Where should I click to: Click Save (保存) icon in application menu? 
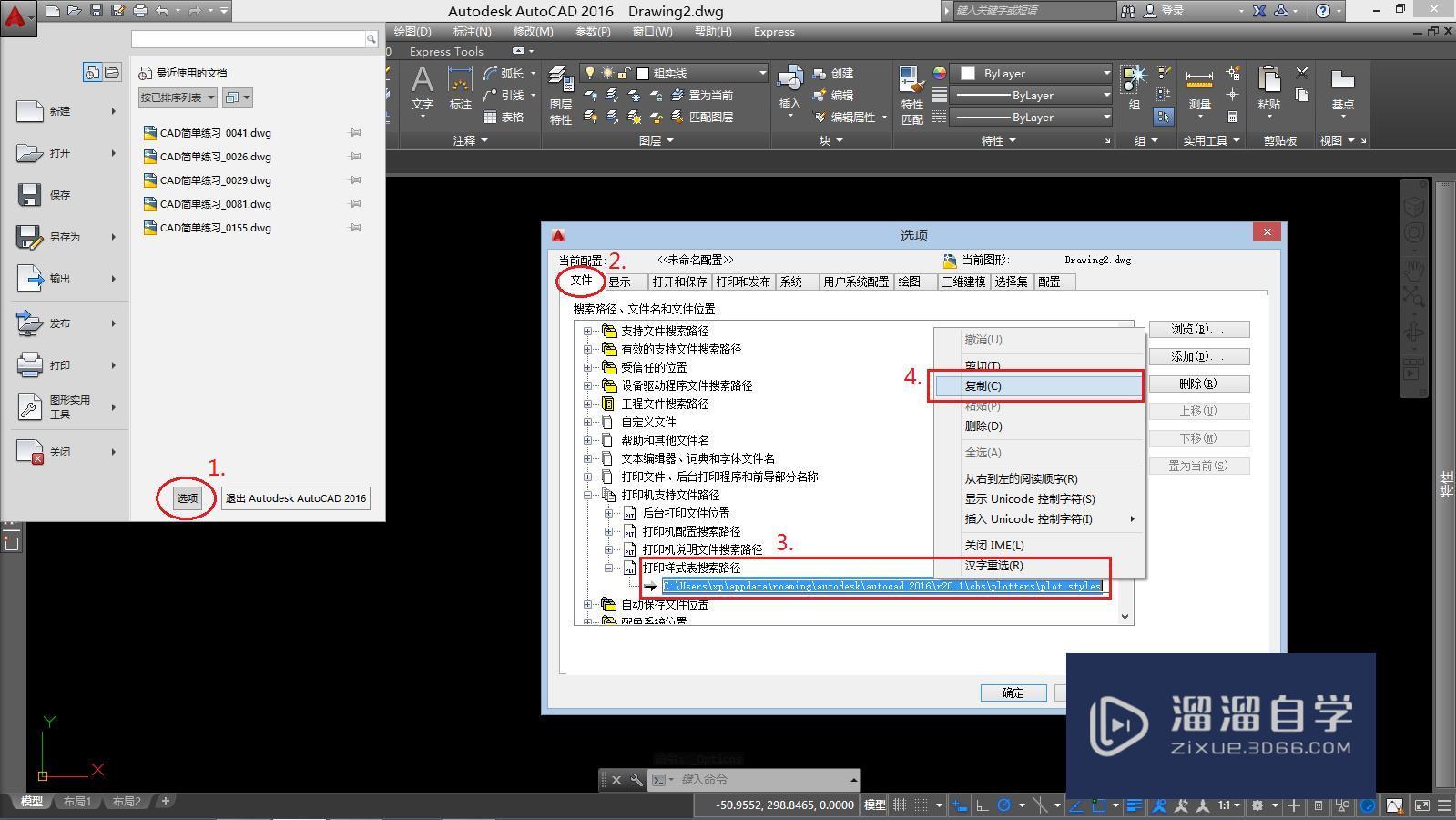pos(29,195)
